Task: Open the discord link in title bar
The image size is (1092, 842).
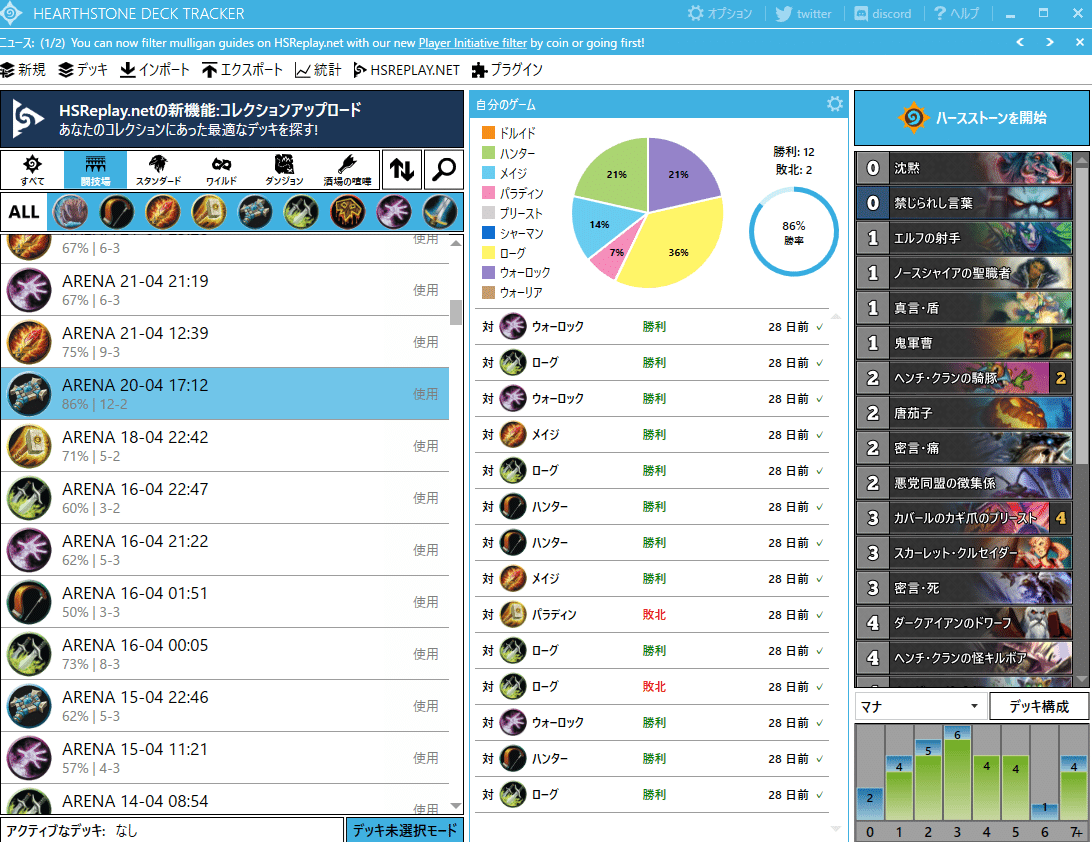Action: 882,13
